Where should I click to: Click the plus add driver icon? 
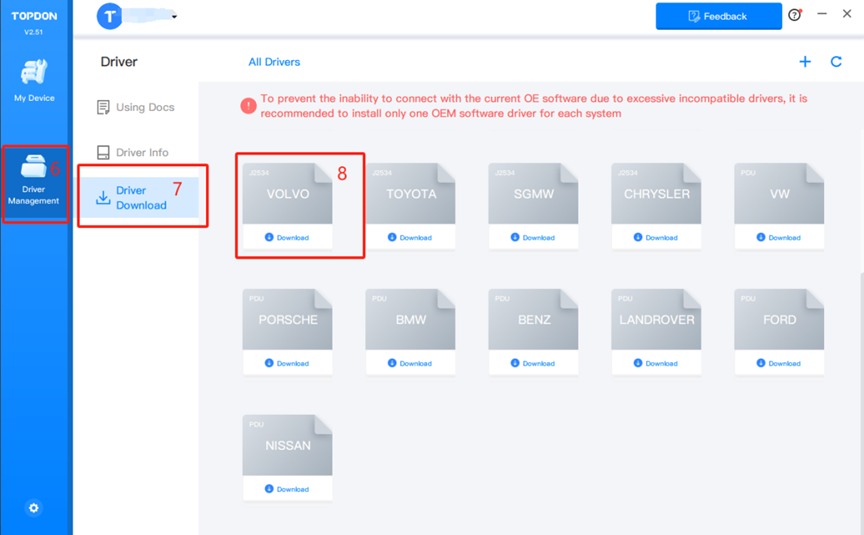point(805,62)
